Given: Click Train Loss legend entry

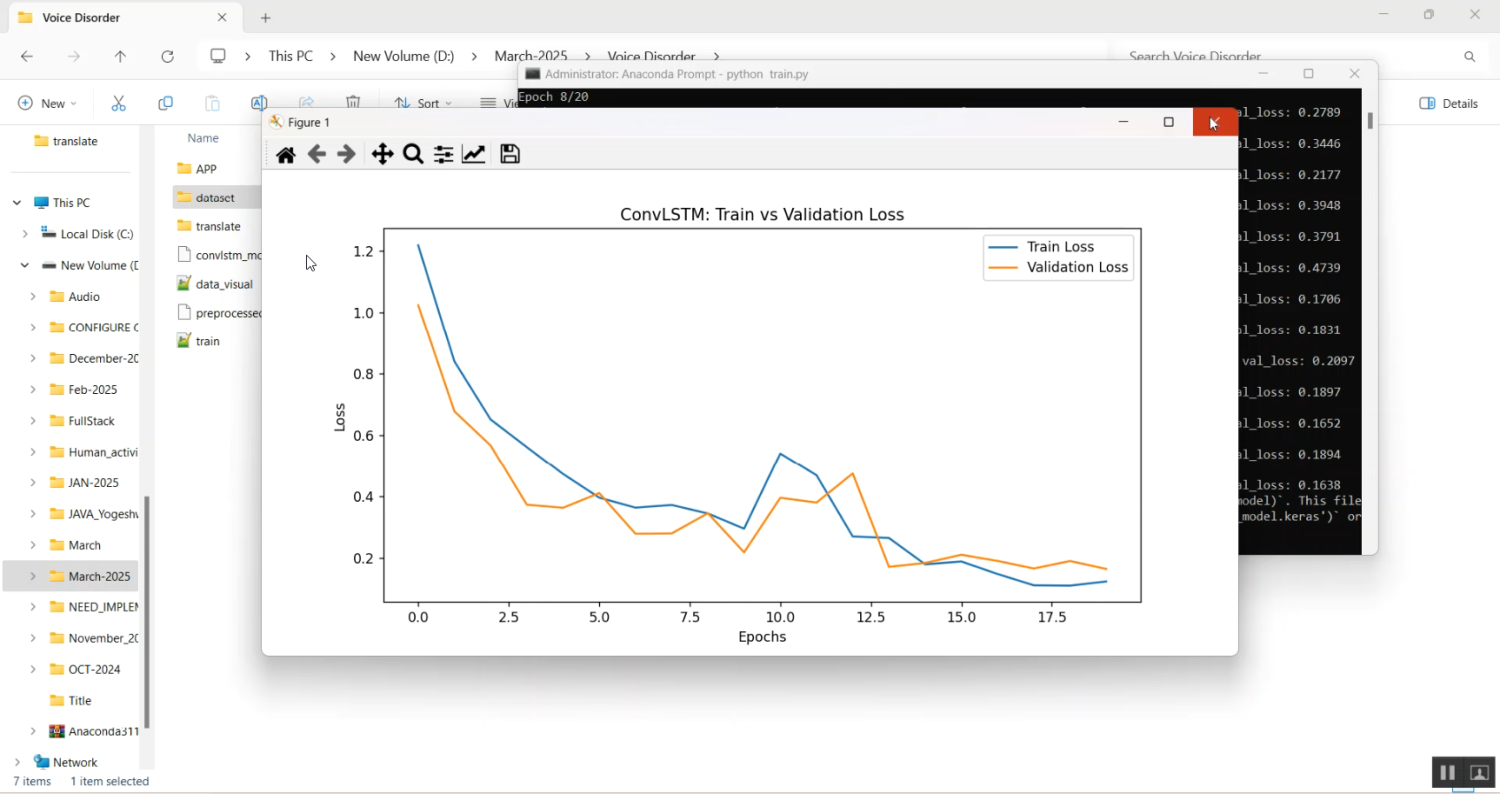Looking at the screenshot, I should coord(1060,247).
